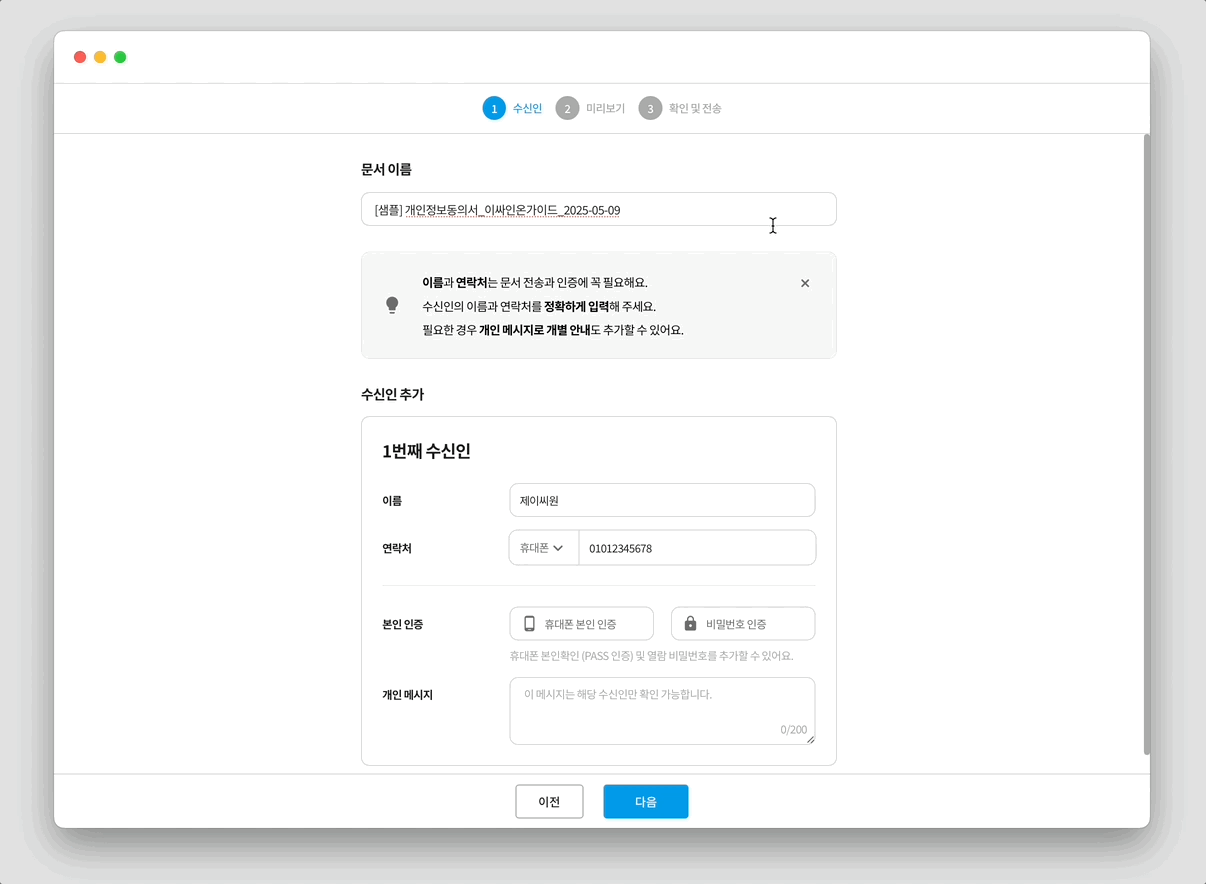The height and width of the screenshot is (884, 1206).
Task: Click the lock icon inside 비밀번호 인증 button
Action: click(692, 623)
